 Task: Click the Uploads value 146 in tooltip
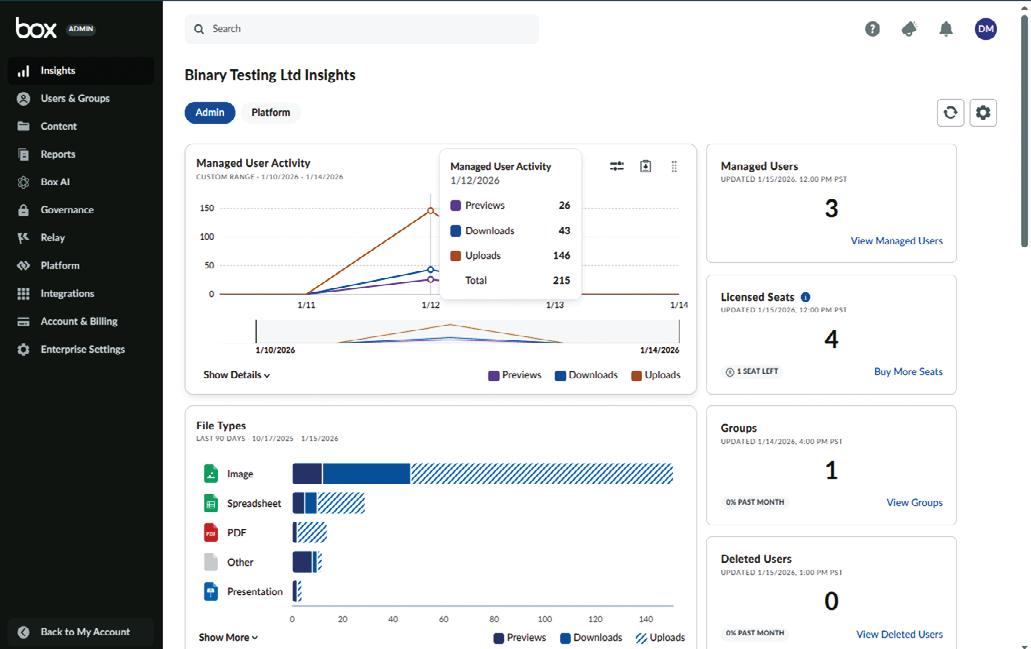(562, 255)
